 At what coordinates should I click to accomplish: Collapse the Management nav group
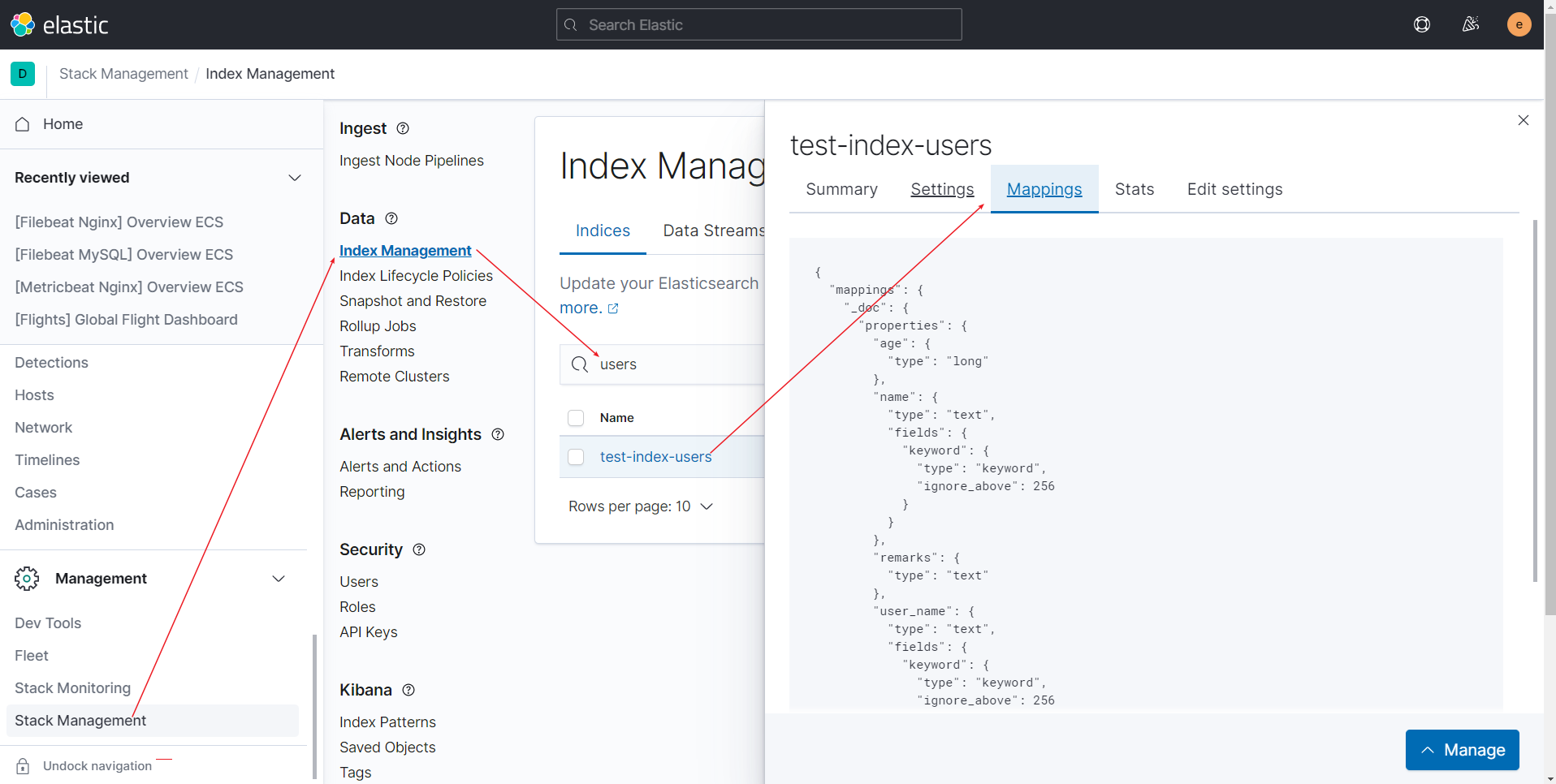pos(279,579)
